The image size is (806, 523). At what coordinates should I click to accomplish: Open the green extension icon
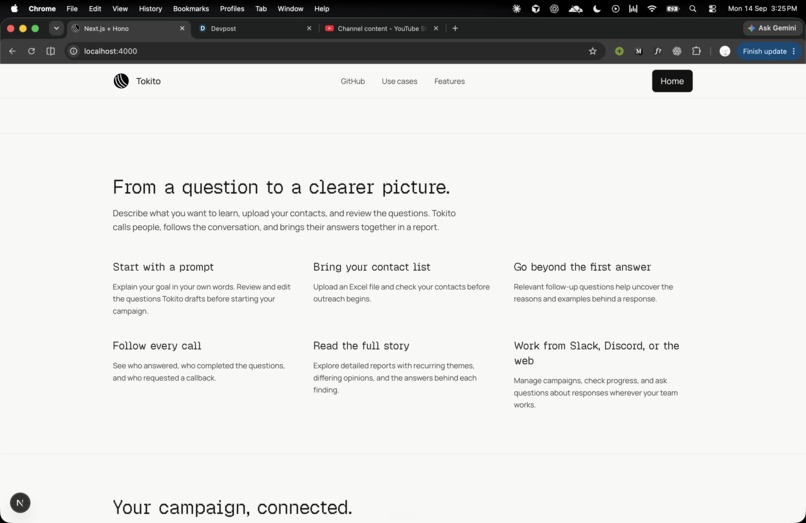point(619,51)
